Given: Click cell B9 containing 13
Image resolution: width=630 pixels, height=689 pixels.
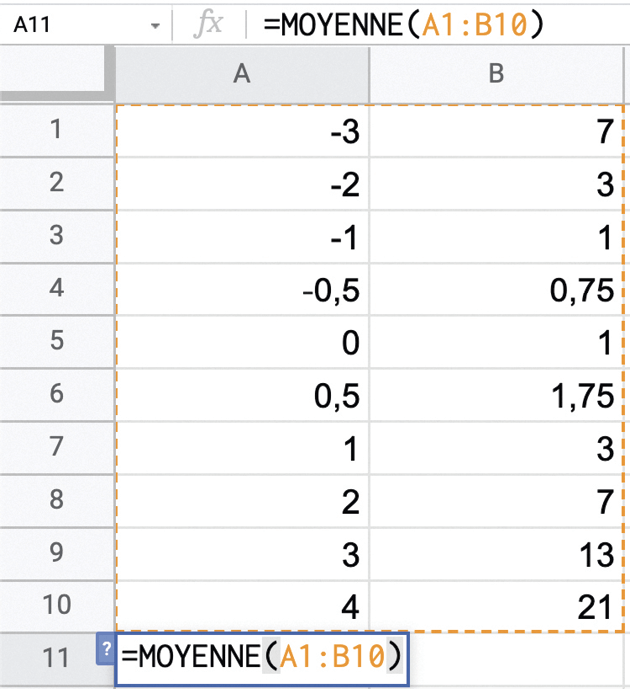Looking at the screenshot, I should [x=495, y=553].
